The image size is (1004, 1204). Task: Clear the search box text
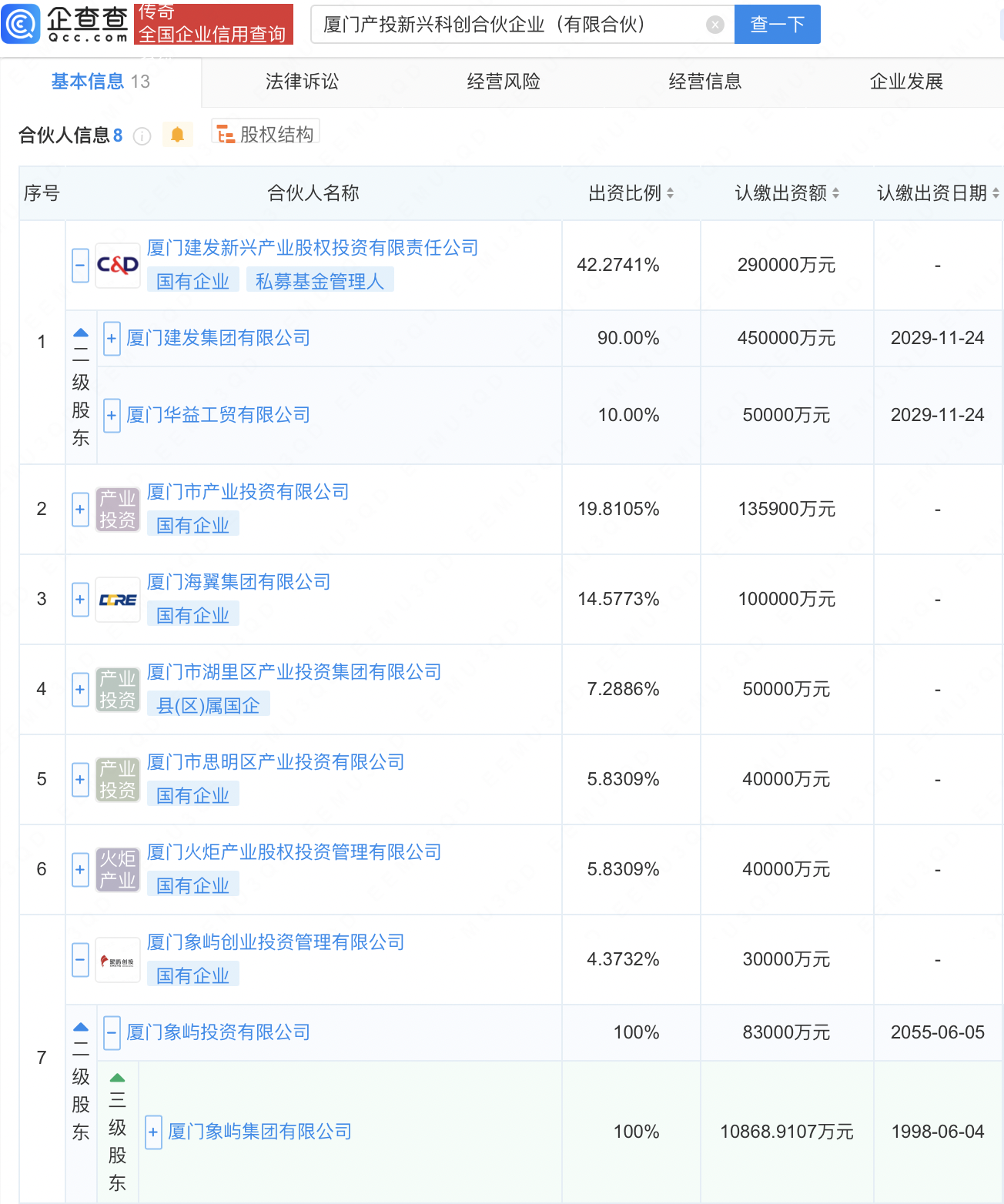point(715,25)
